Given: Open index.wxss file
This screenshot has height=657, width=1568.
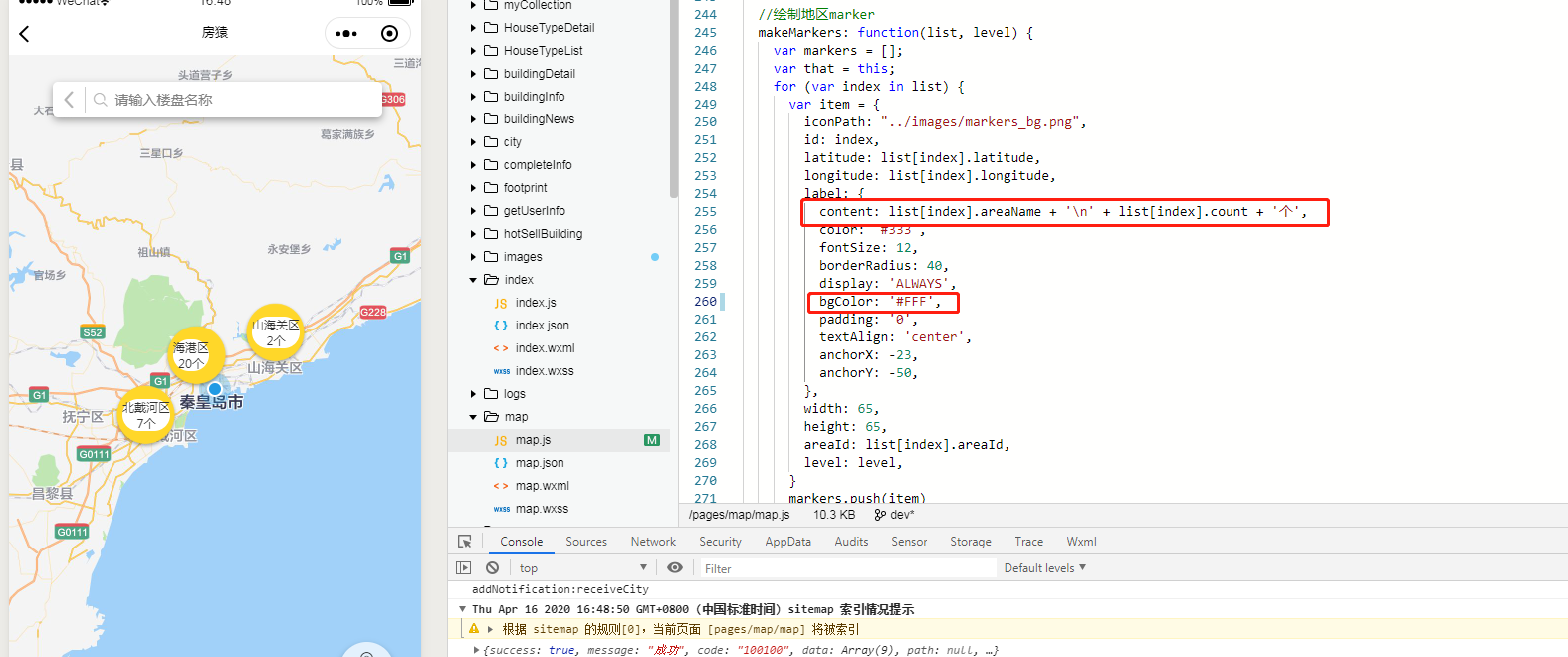Looking at the screenshot, I should click(x=545, y=371).
